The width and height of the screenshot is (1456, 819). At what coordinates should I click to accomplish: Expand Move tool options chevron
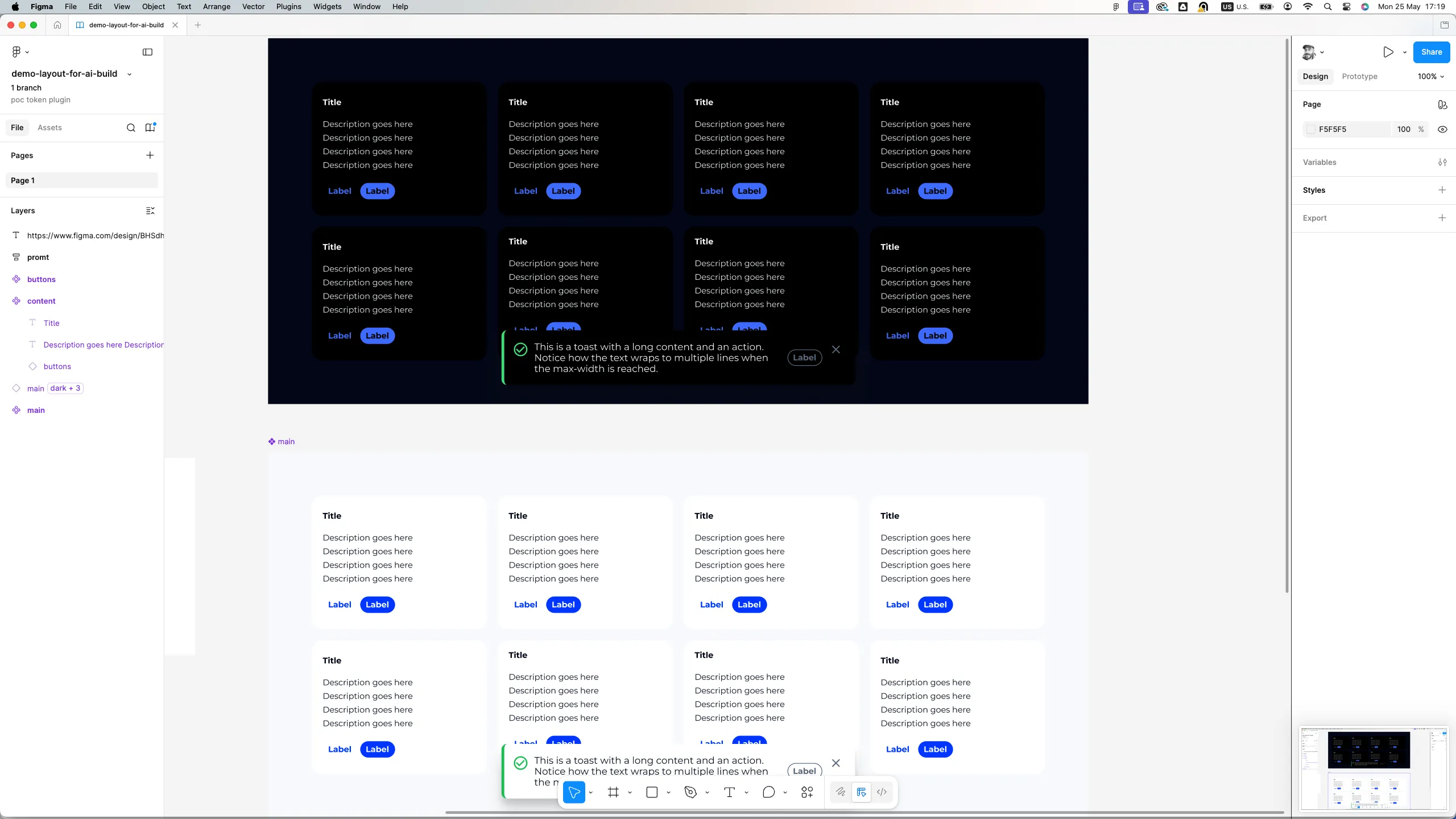click(591, 792)
